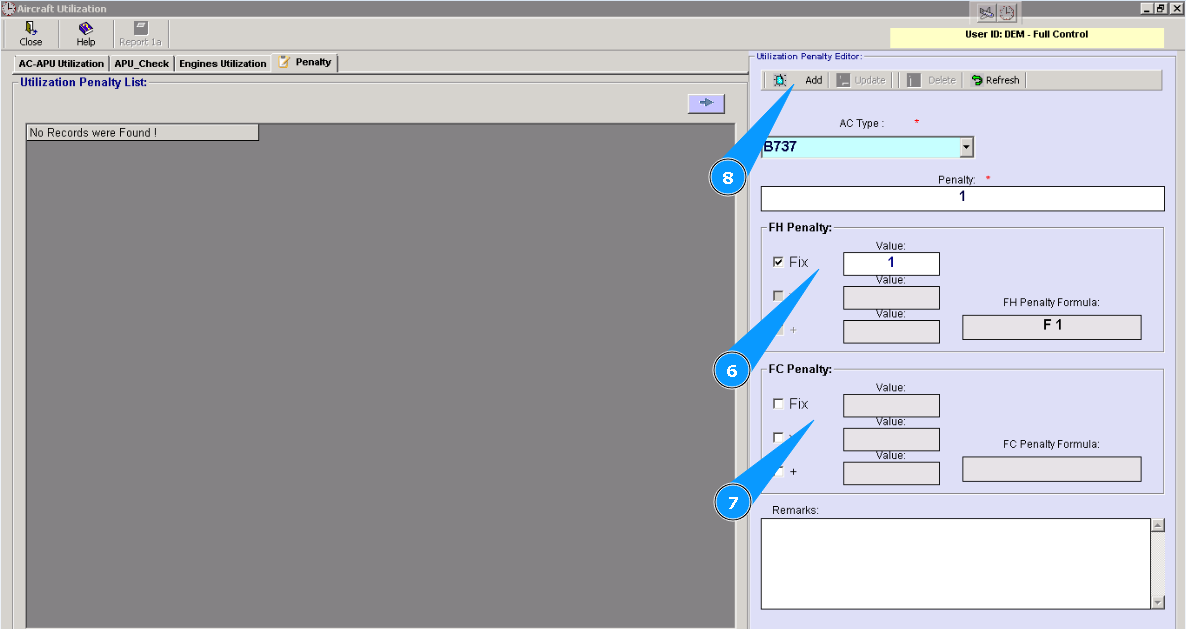This screenshot has height=630, width=1186.
Task: Uncheck the FH Penalty Fix checkbox
Action: coord(778,262)
